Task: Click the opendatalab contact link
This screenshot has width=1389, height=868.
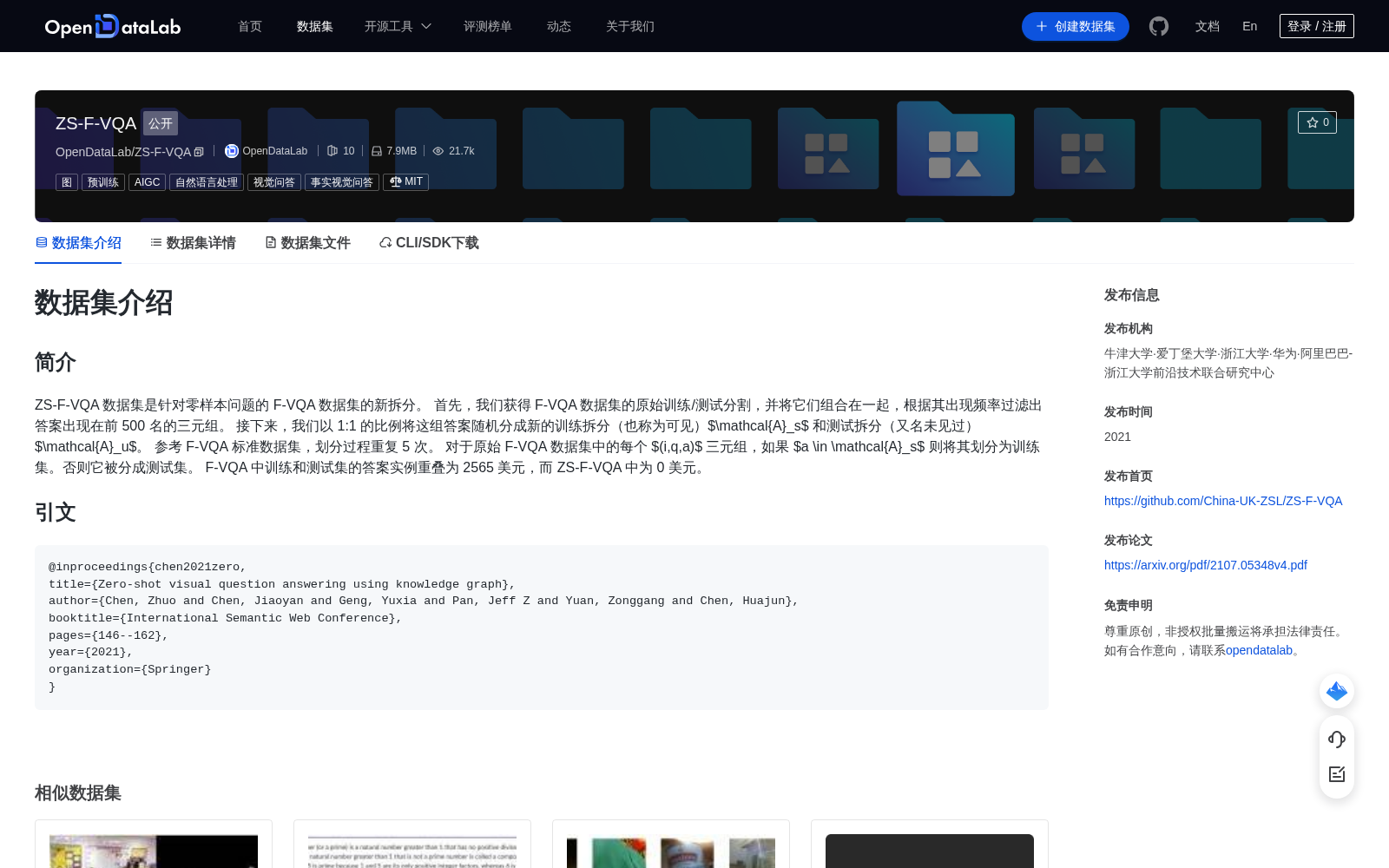Action: point(1259,650)
